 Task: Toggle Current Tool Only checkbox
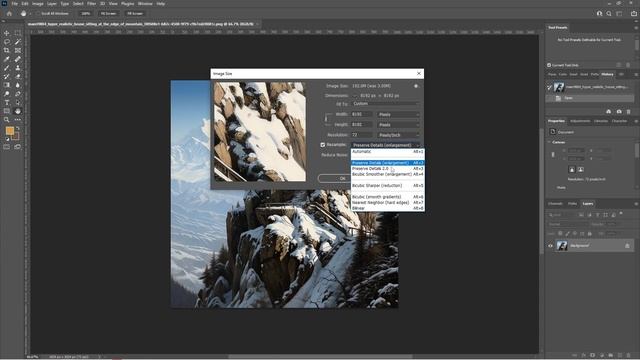point(549,65)
